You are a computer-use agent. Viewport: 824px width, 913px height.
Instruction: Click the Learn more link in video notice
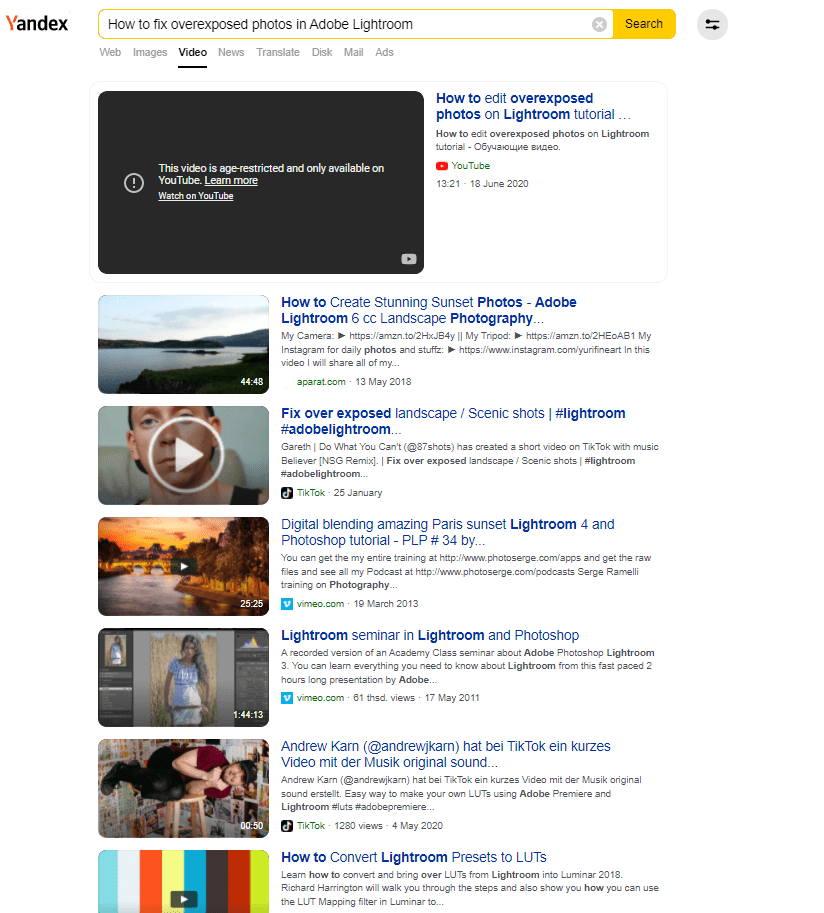[231, 181]
